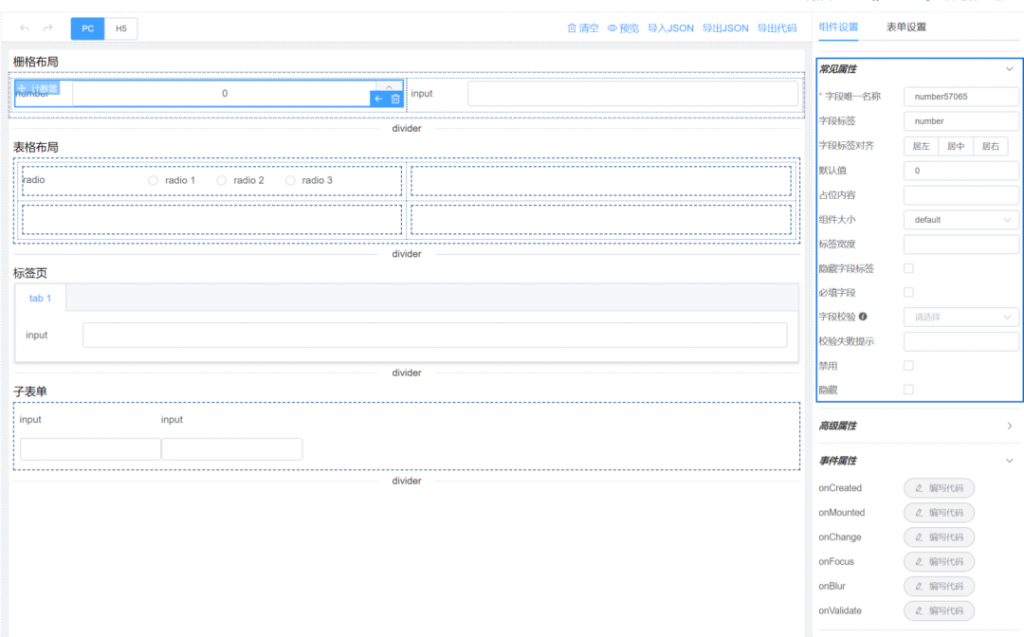Click the 清空 trash toolbar item
The width and height of the screenshot is (1024, 637).
(x=583, y=28)
